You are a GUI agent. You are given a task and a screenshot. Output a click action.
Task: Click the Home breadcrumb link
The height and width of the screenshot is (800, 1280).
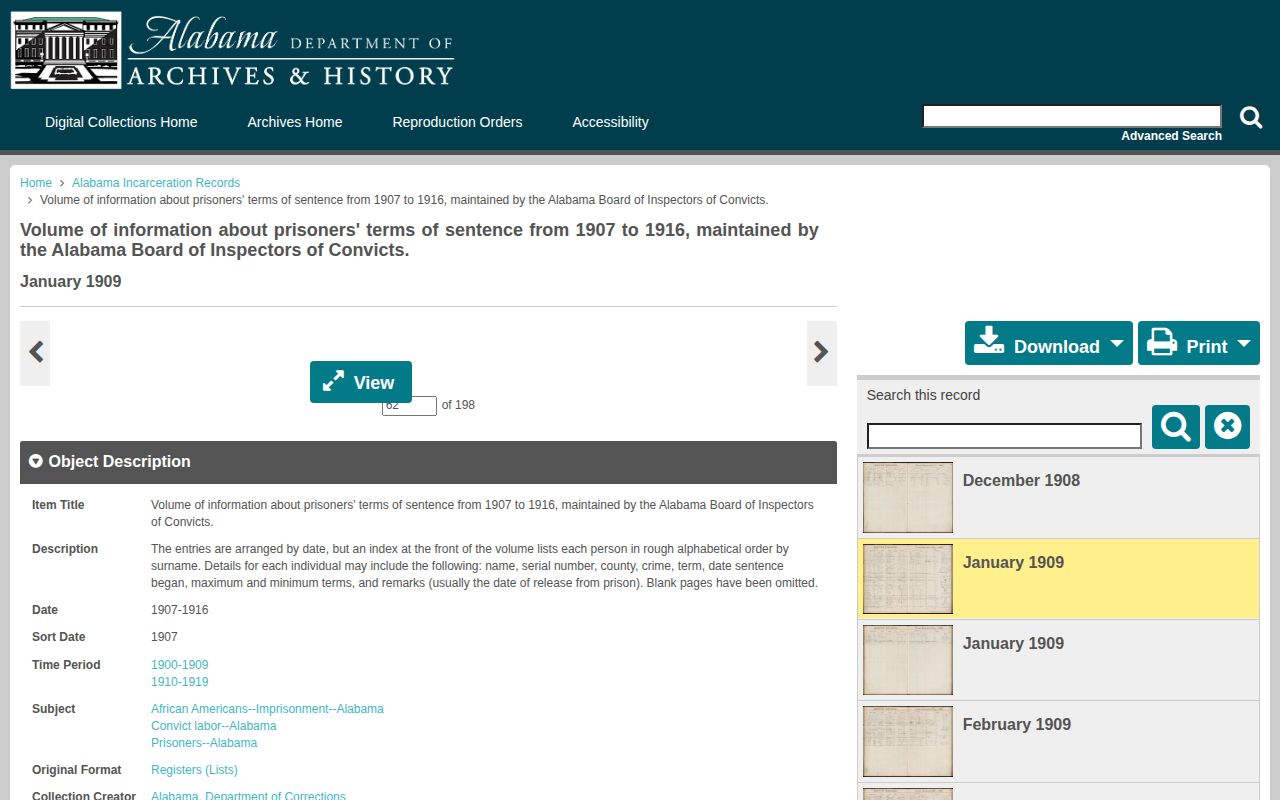(36, 183)
